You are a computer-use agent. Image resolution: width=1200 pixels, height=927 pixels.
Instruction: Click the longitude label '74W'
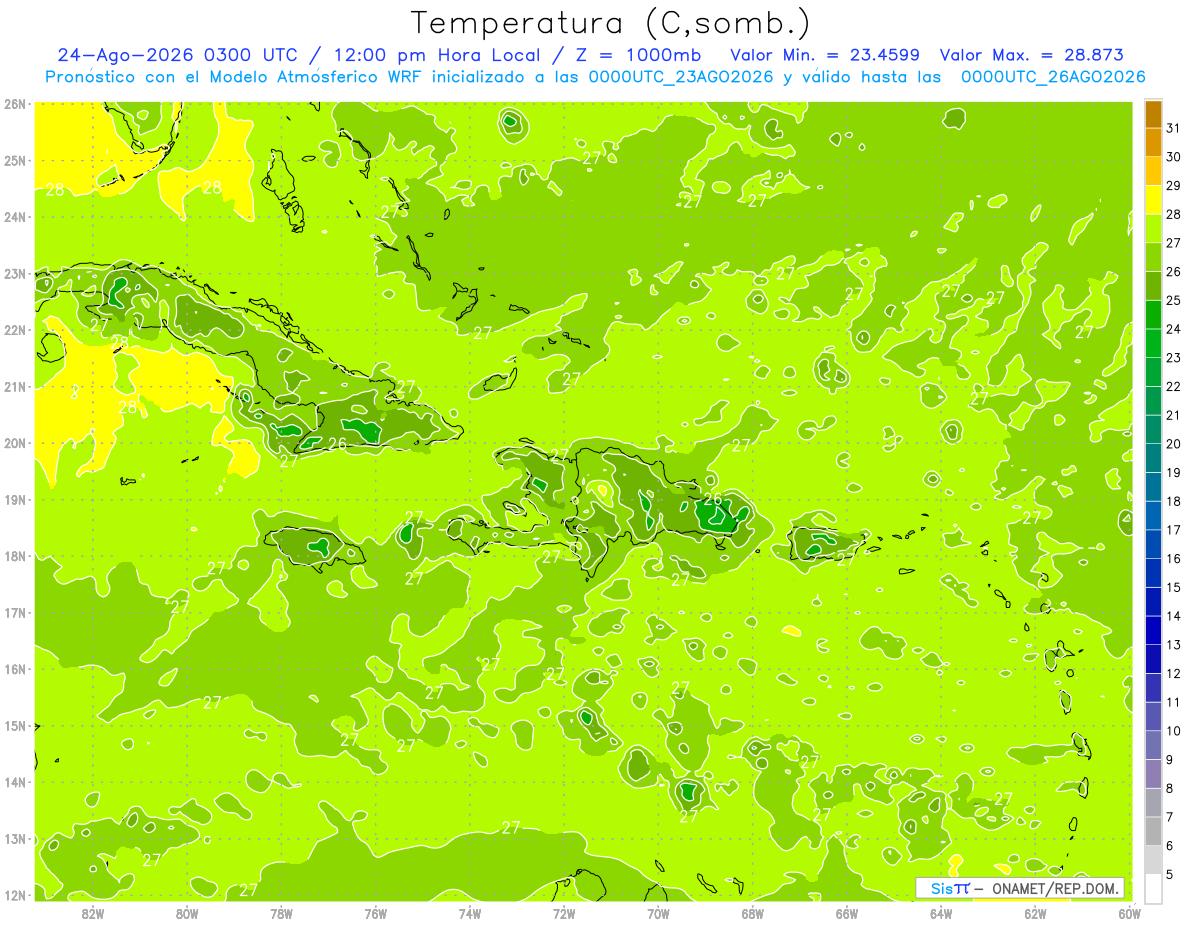[x=469, y=913]
